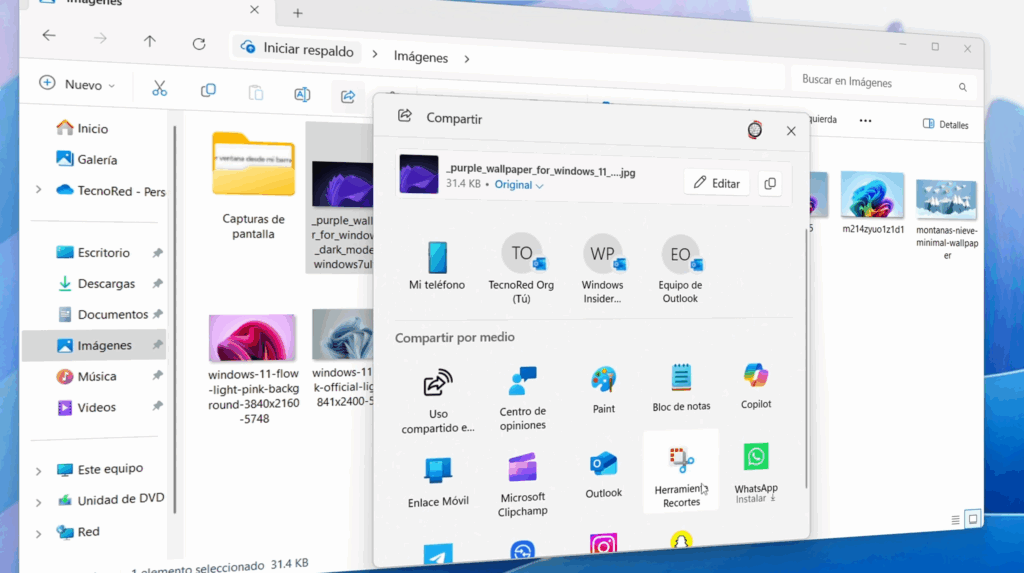Share with Equipo de Outlook contact
Screen dimensions: 1024x573
tap(680, 269)
